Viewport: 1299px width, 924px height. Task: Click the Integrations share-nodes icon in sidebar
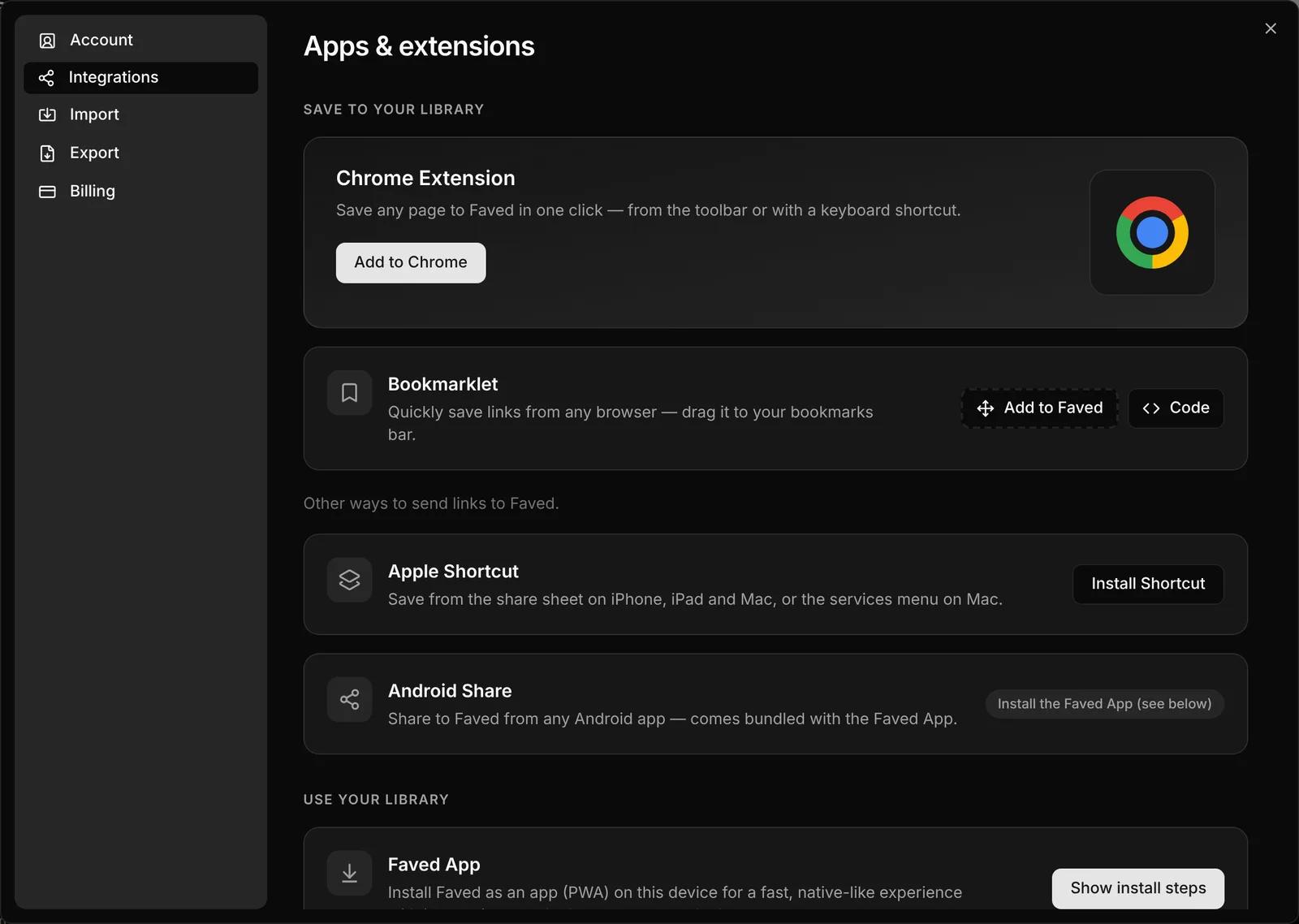[x=46, y=78]
